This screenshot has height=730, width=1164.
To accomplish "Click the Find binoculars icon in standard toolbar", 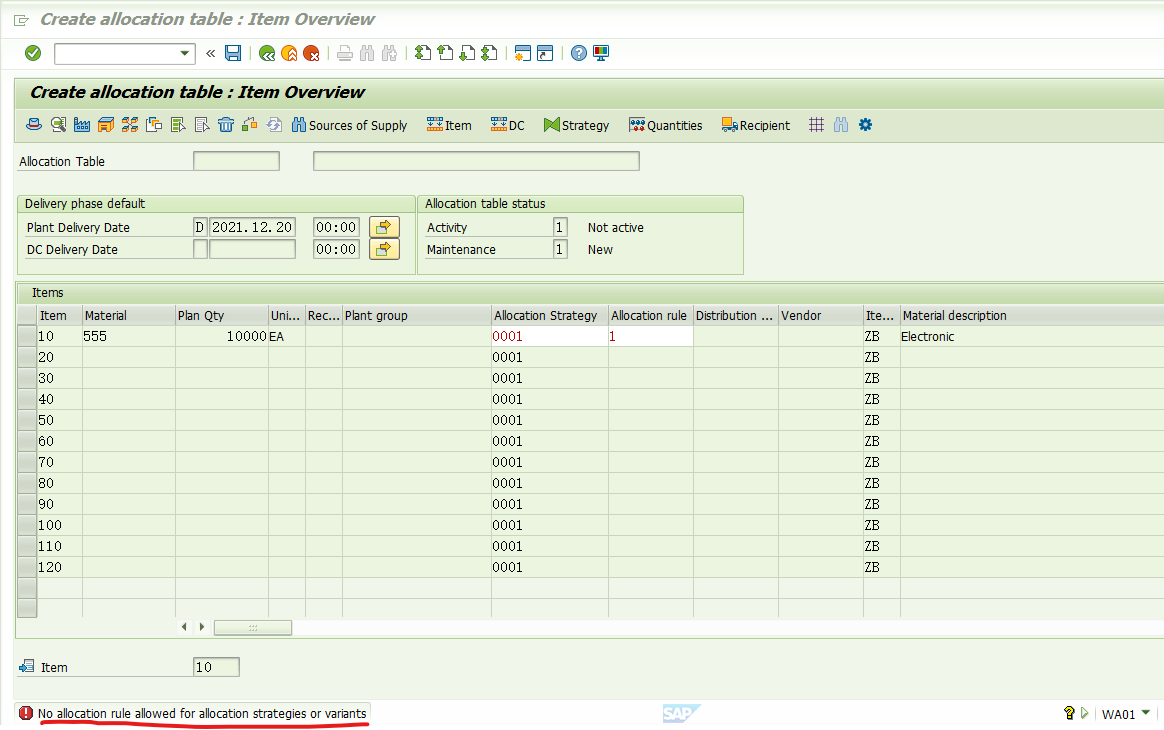I will click(367, 53).
